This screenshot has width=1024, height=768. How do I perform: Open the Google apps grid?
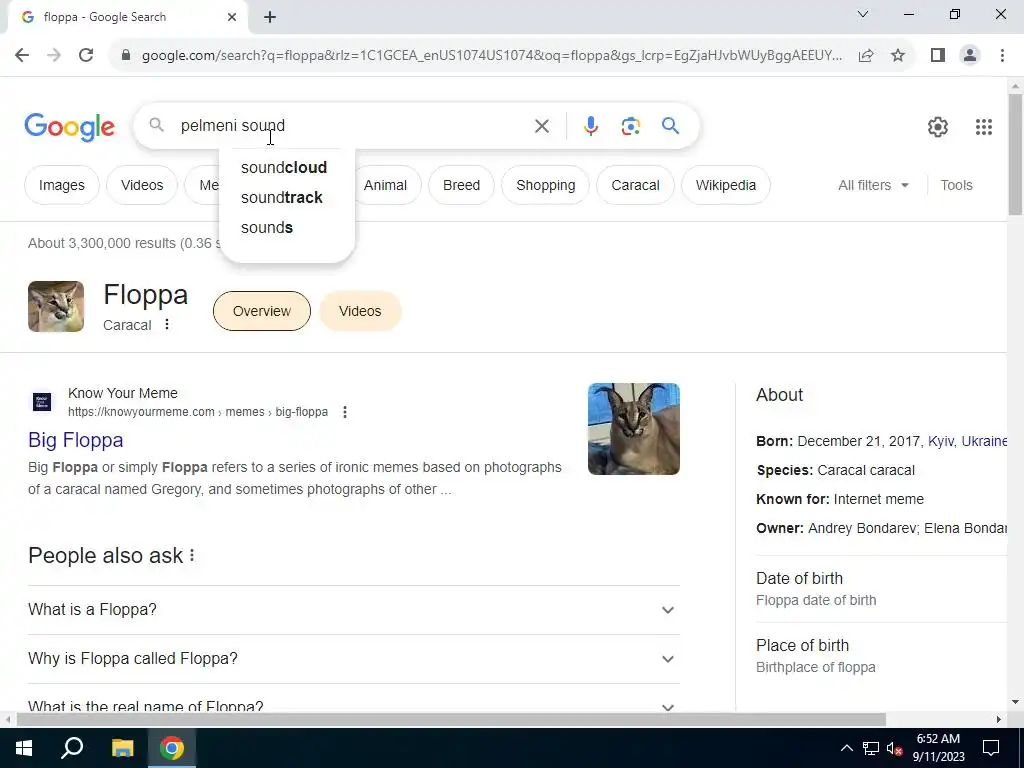point(984,127)
